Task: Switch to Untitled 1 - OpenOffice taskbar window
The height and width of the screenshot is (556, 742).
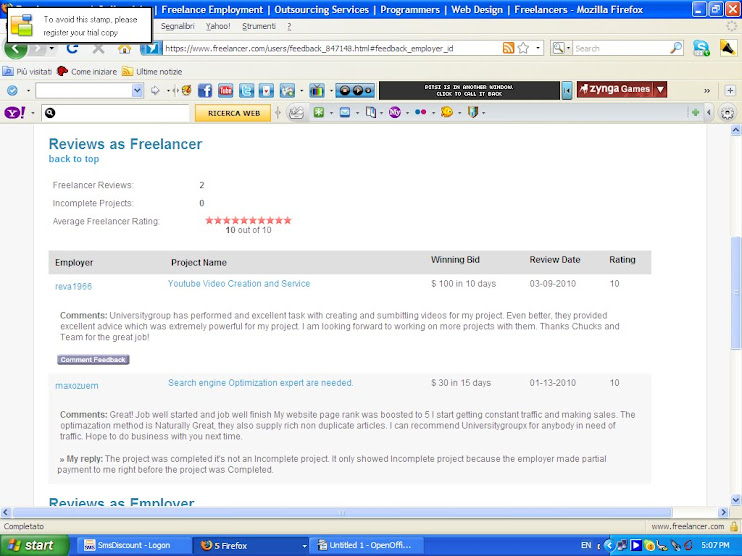Action: point(366,546)
